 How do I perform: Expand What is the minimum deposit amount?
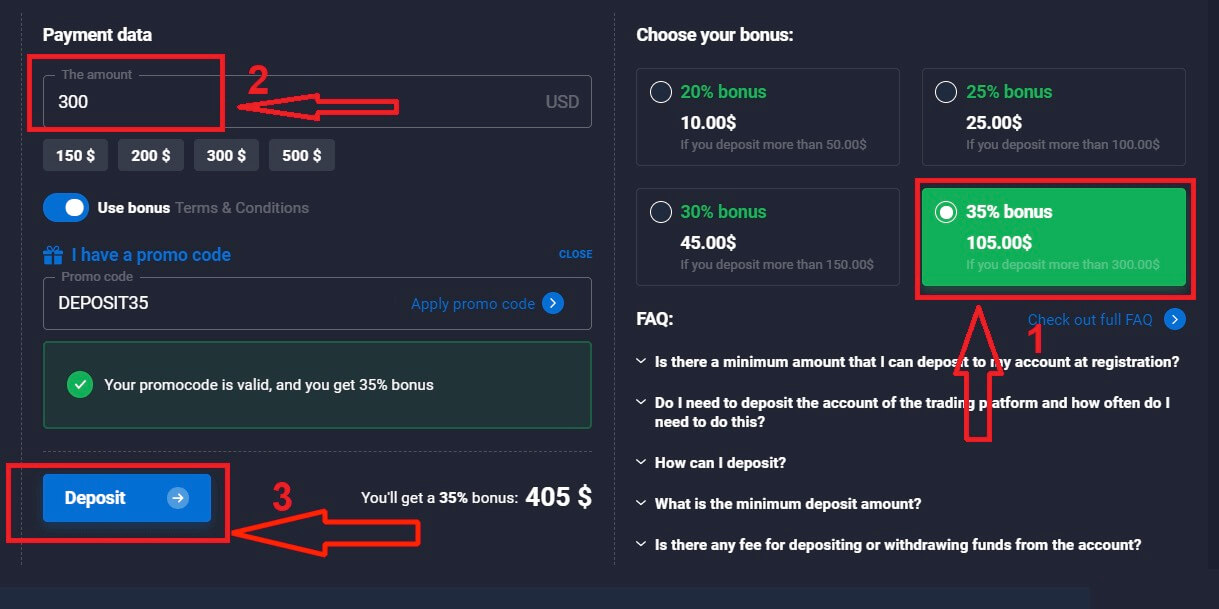coord(787,504)
